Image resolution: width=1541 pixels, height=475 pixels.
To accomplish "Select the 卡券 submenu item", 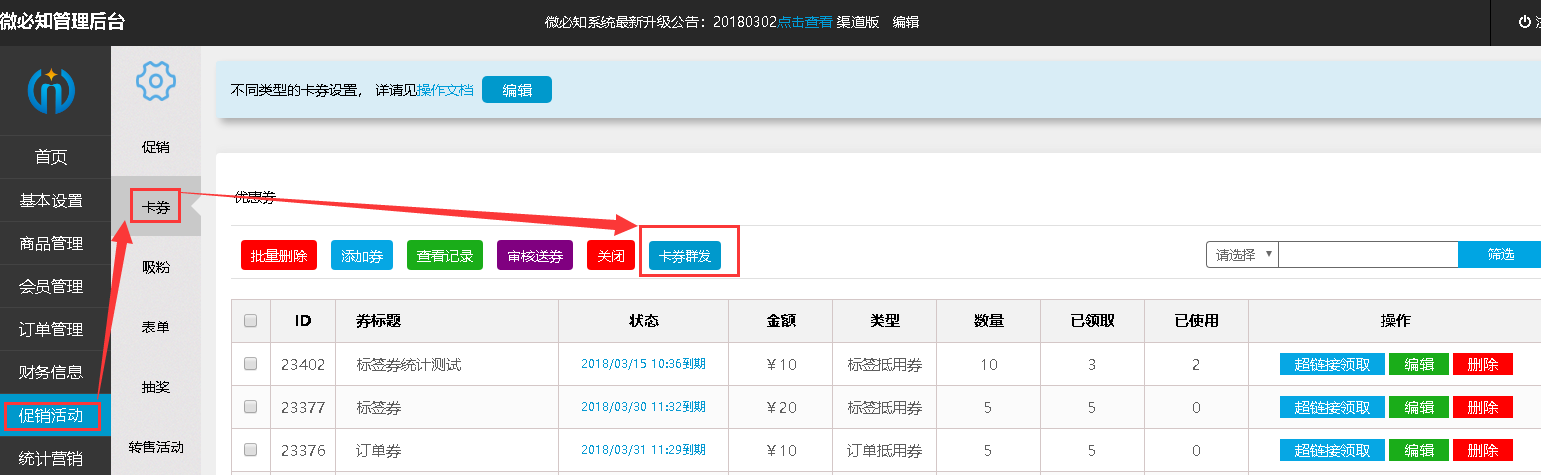I will (x=155, y=208).
